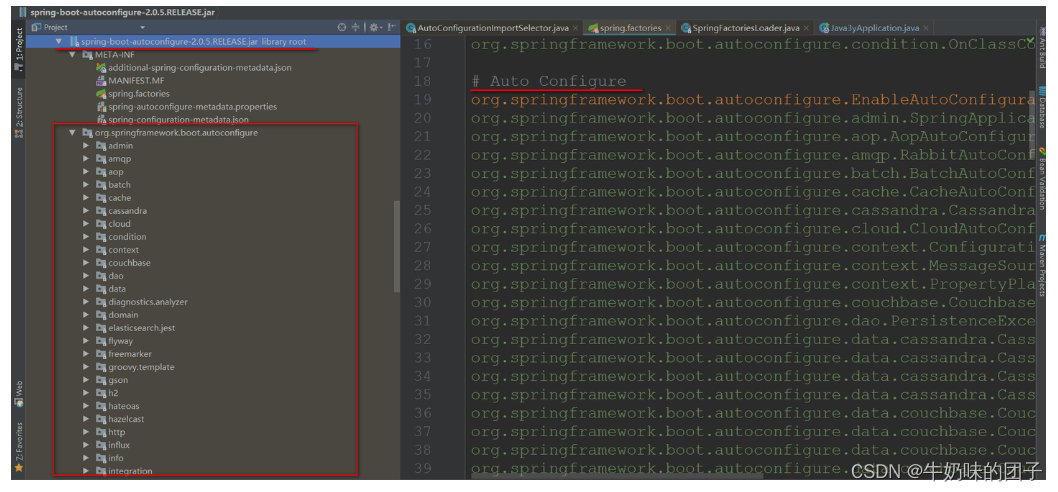This screenshot has width=1058, height=492.
Task: Expand the cassandra package
Action: (x=86, y=211)
